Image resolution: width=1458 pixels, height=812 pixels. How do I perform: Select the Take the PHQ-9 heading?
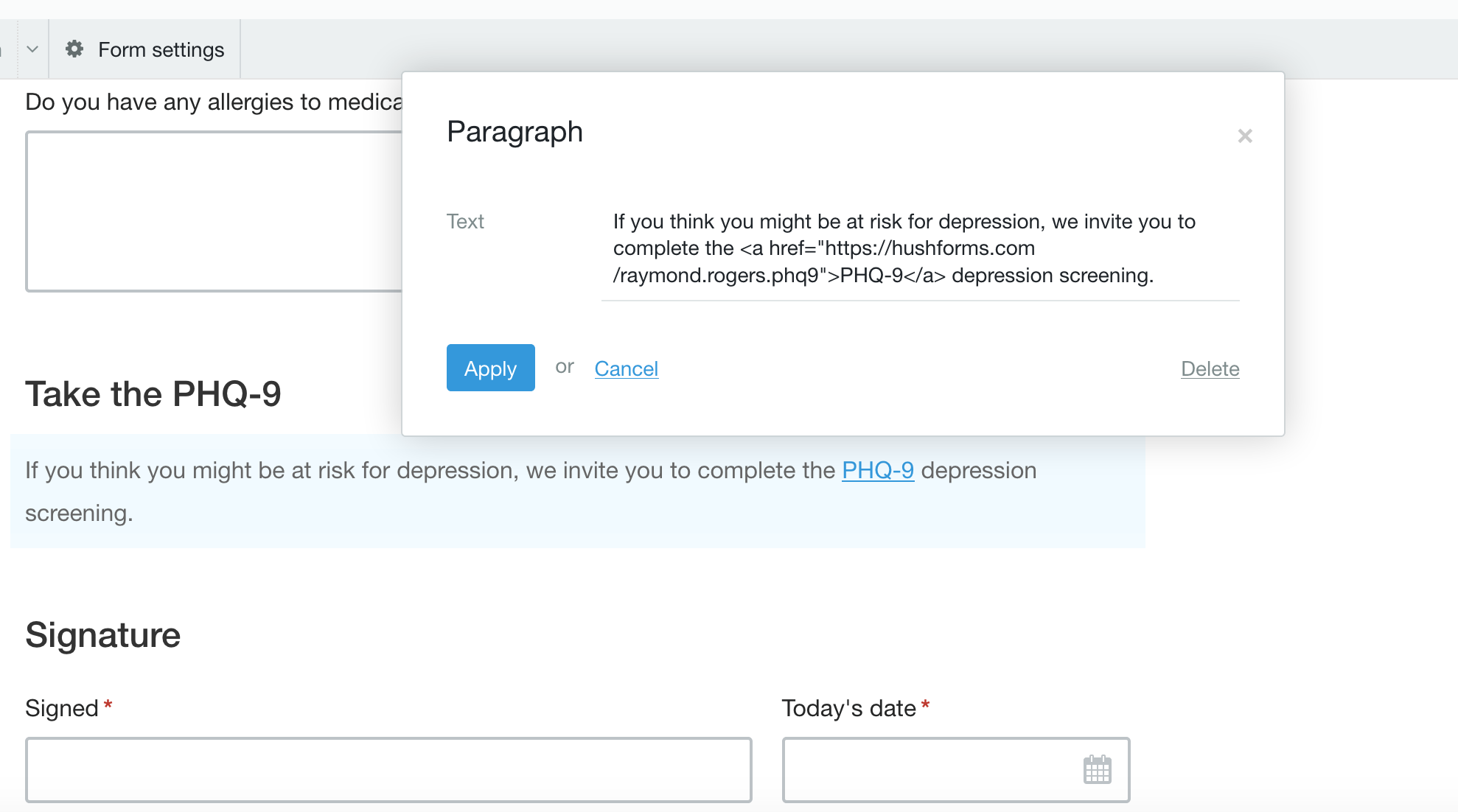(153, 394)
